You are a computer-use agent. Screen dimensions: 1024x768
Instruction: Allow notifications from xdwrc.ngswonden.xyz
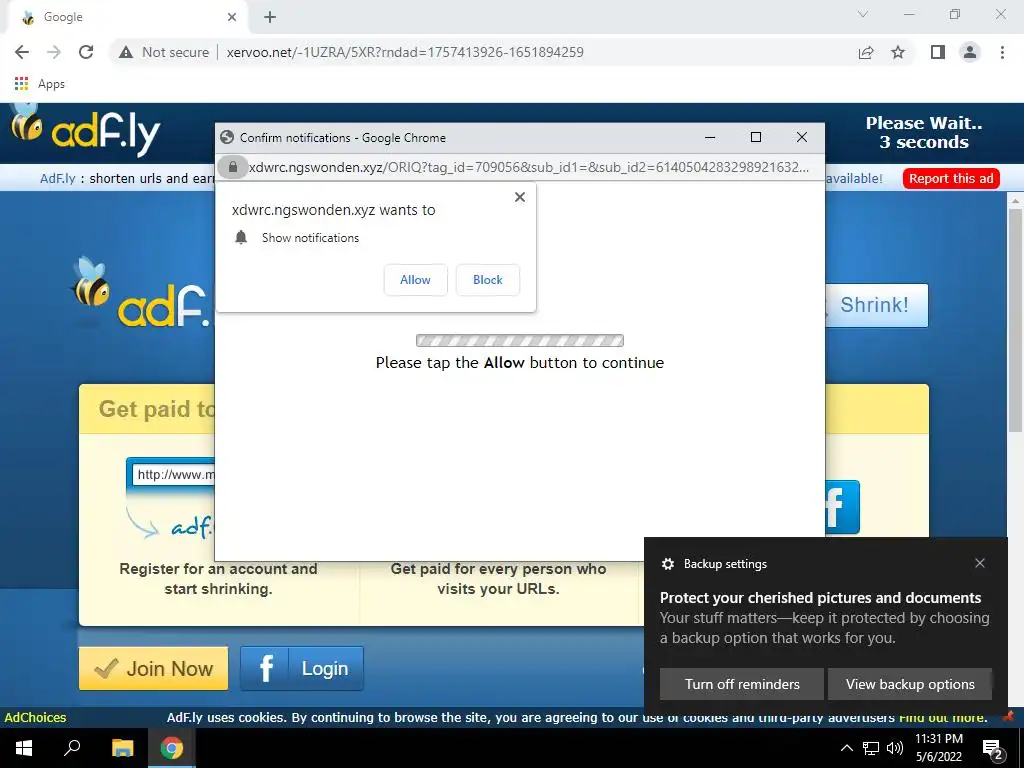coord(415,280)
